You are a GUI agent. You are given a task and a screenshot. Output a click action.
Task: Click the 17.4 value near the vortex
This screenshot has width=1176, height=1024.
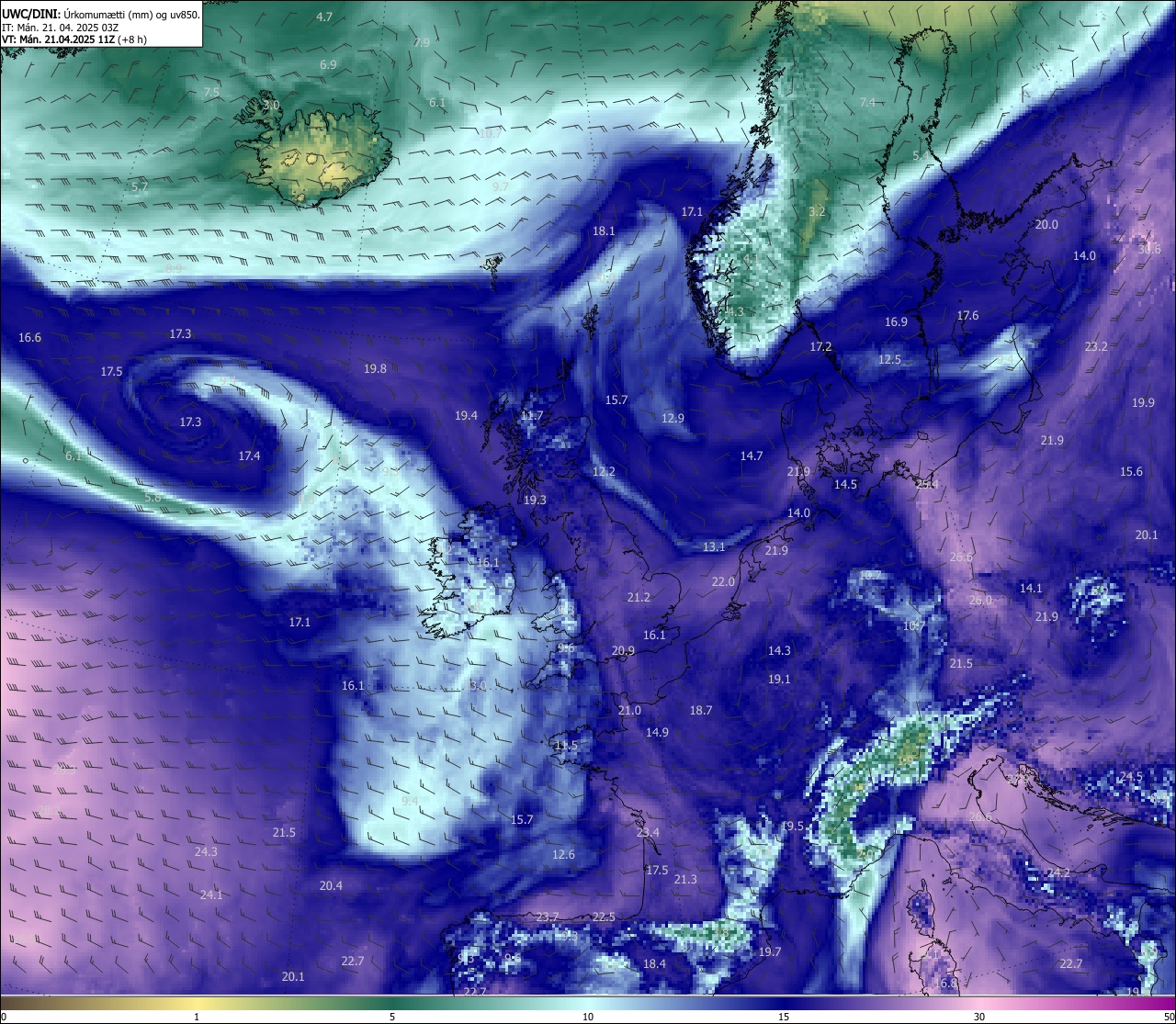[x=249, y=456]
